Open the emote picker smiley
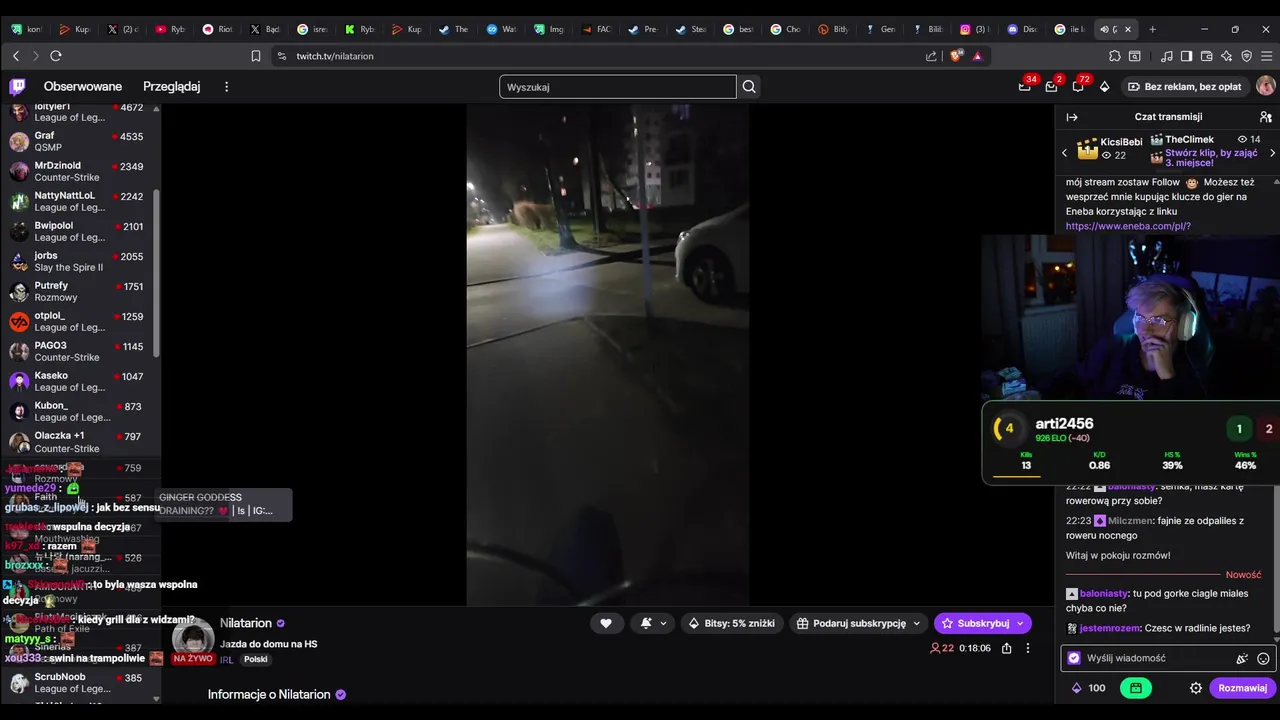This screenshot has height=720, width=1280. (1263, 659)
